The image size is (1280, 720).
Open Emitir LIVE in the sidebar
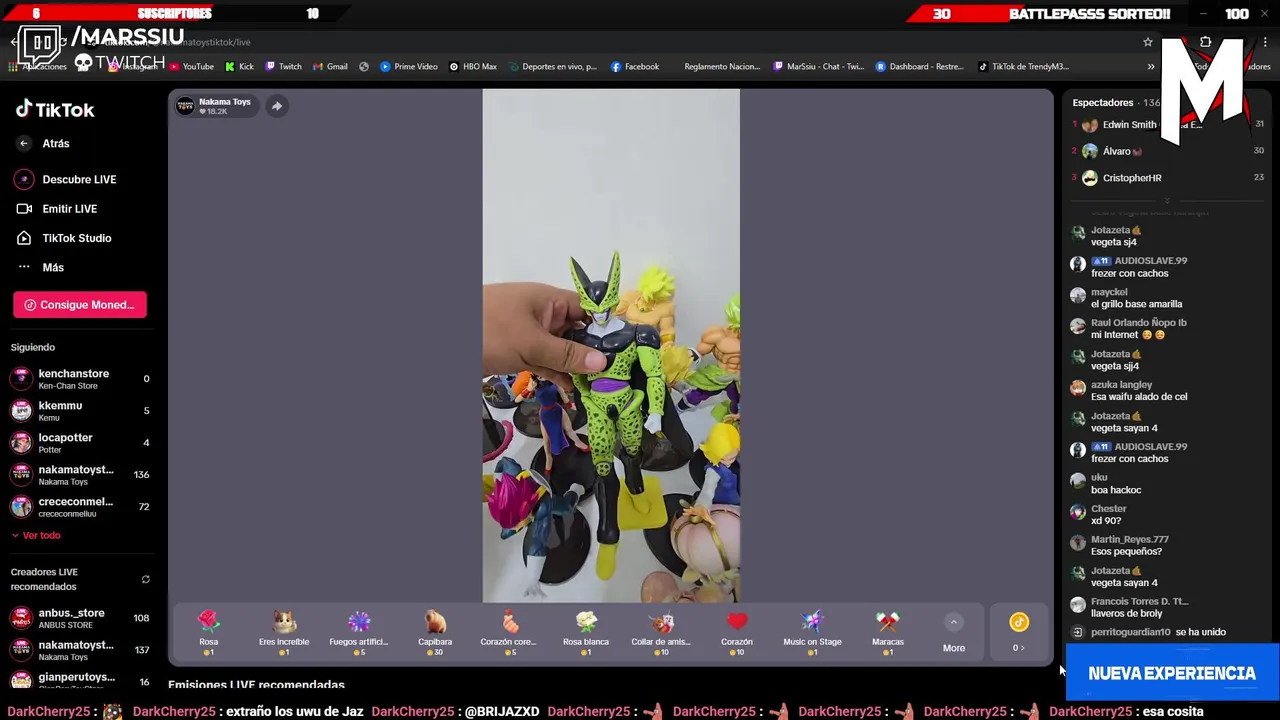(x=57, y=209)
